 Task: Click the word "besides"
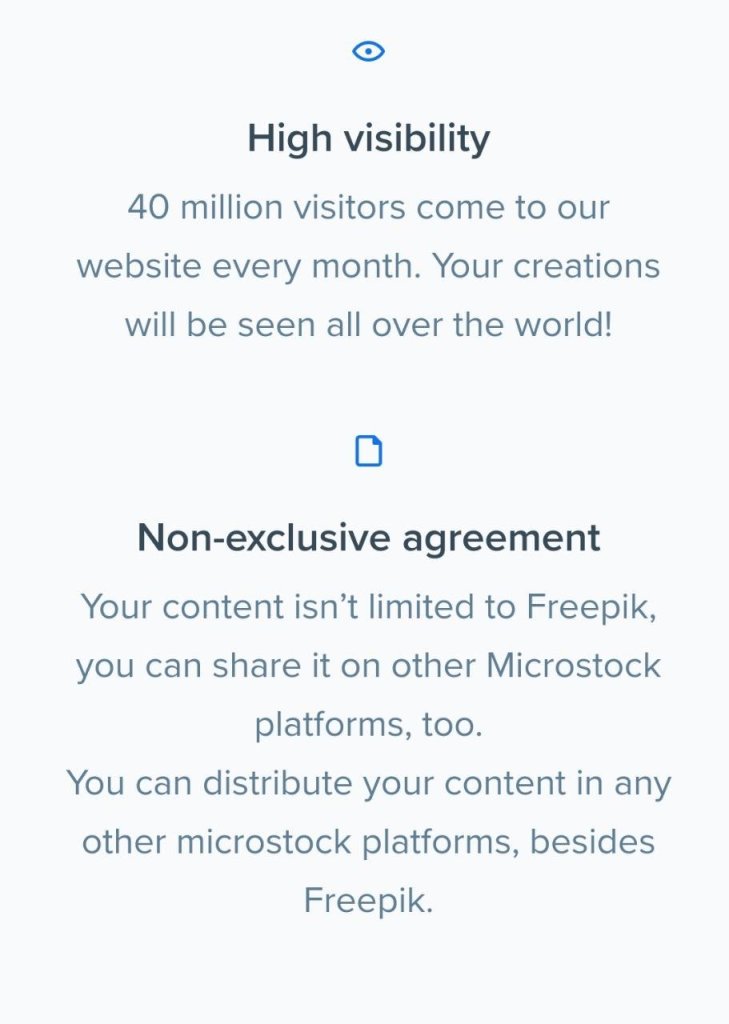593,842
